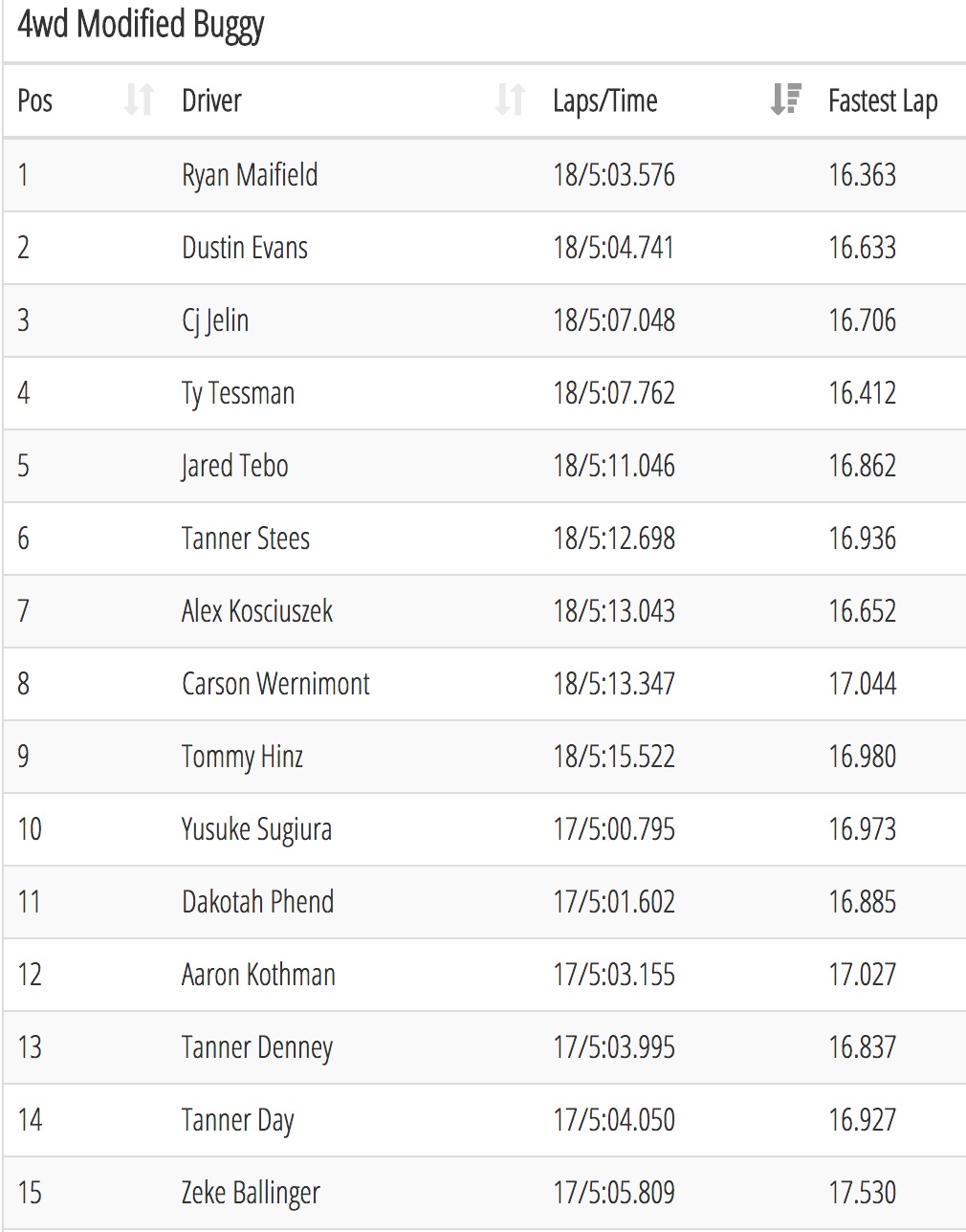The height and width of the screenshot is (1232, 966).
Task: Click Ty Tessman in the results table
Action: (238, 393)
